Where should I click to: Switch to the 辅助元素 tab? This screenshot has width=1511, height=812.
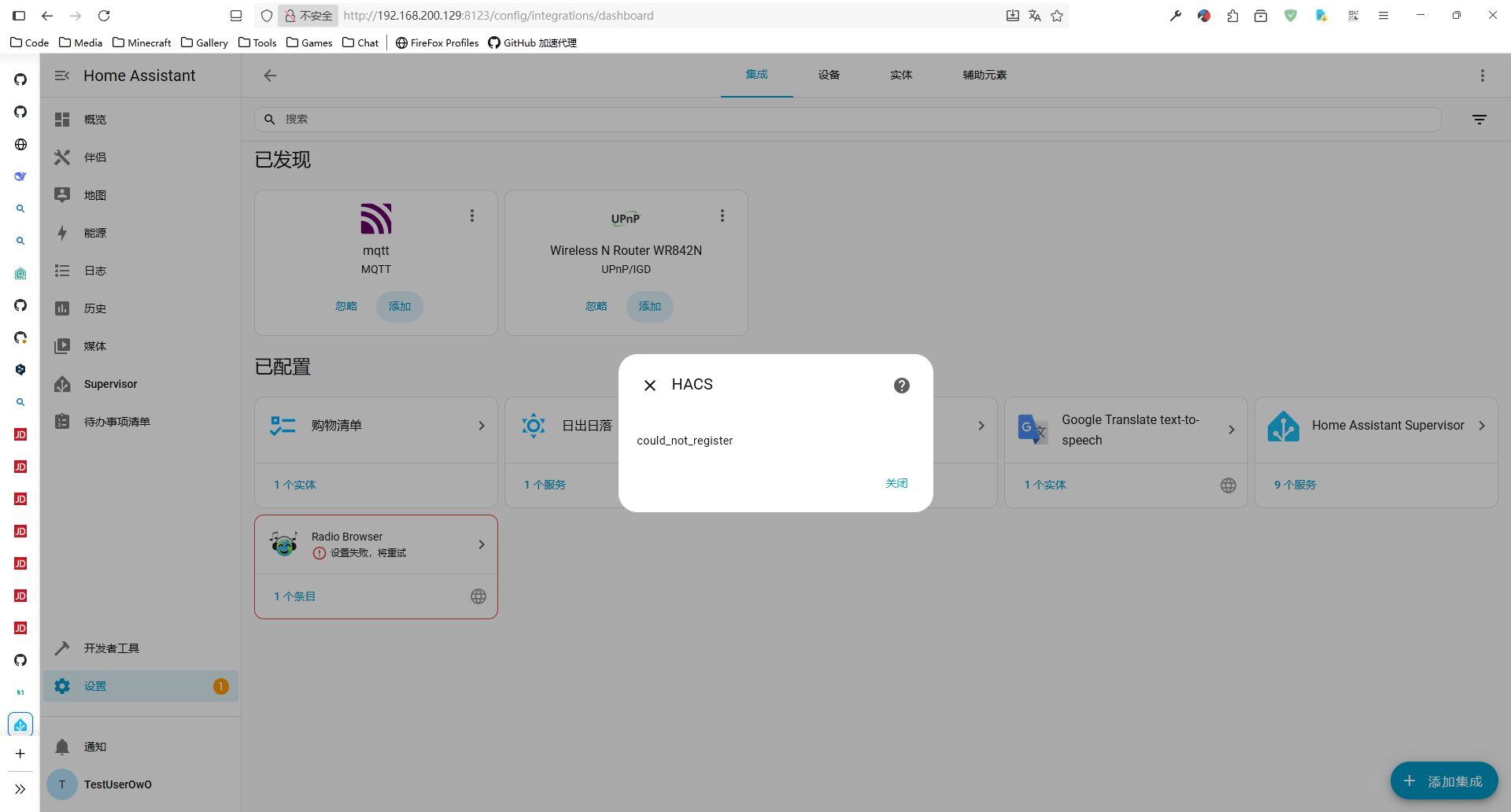[985, 75]
